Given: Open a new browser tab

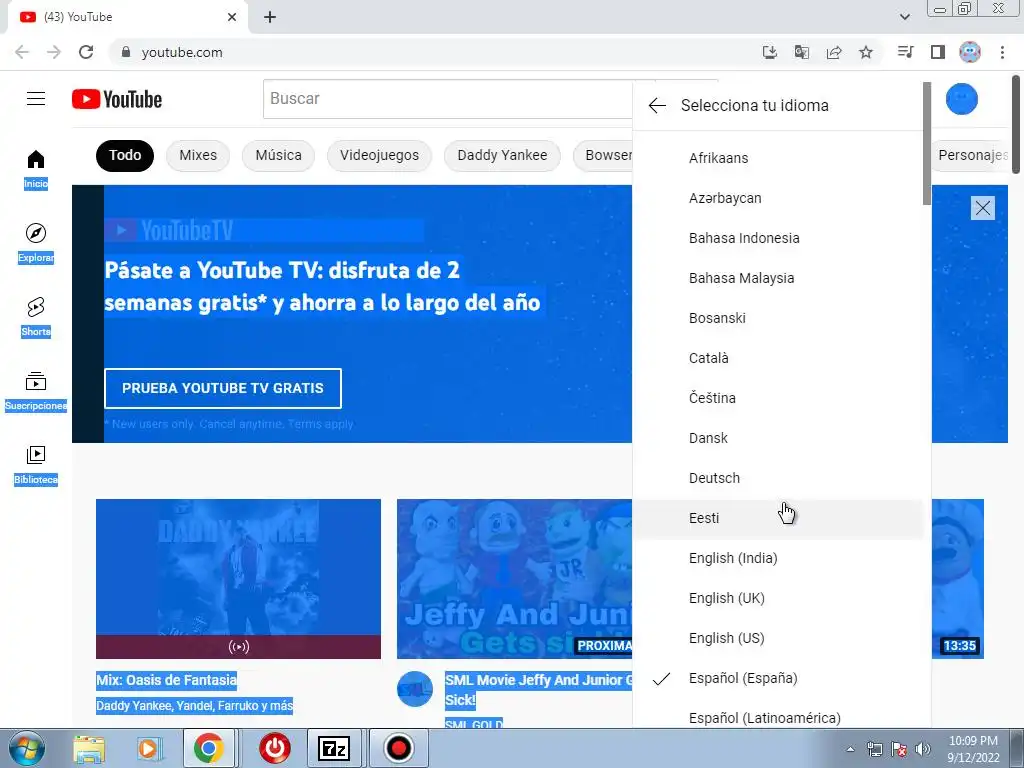Looking at the screenshot, I should [270, 17].
